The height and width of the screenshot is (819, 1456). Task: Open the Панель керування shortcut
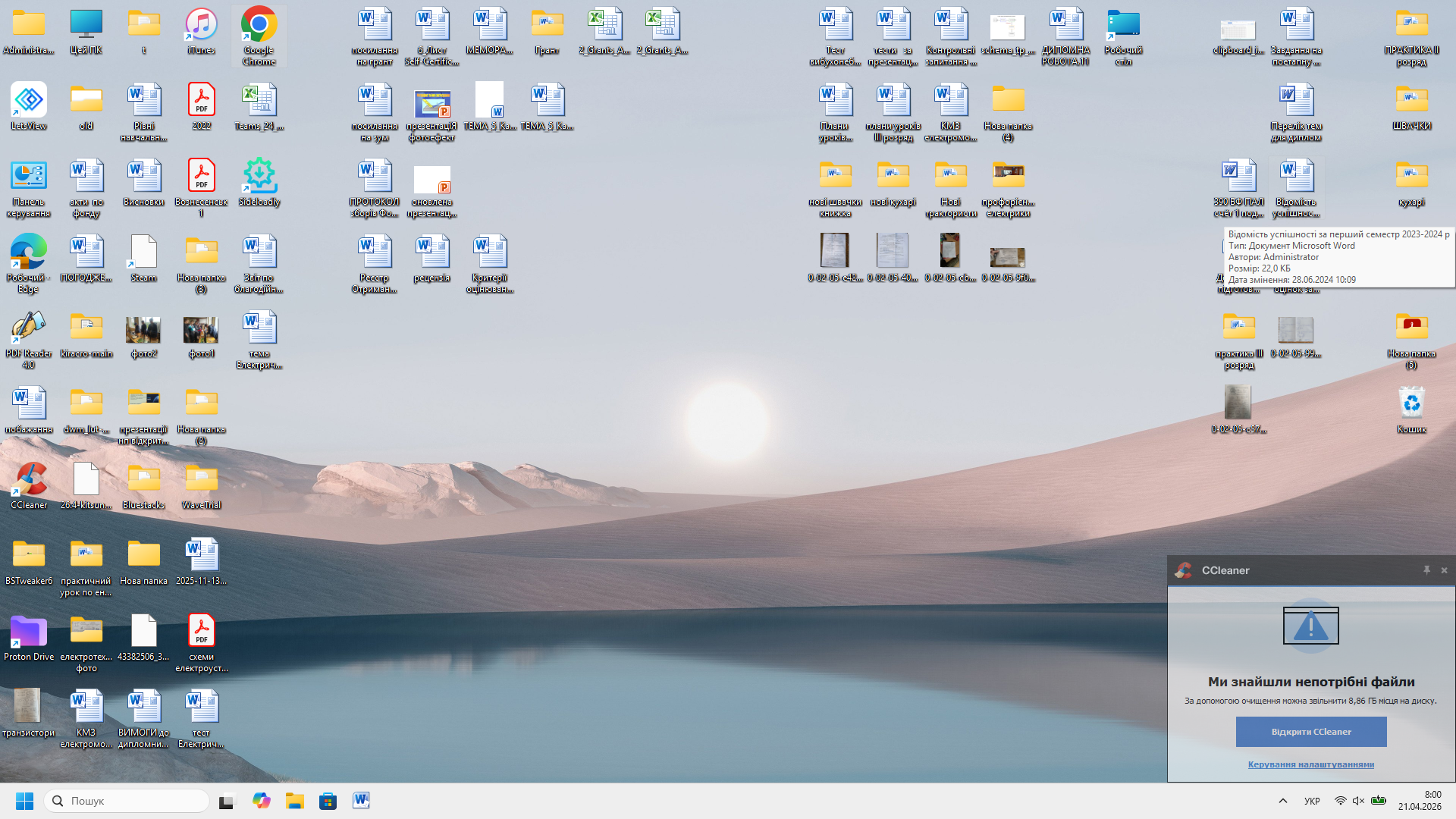[29, 187]
